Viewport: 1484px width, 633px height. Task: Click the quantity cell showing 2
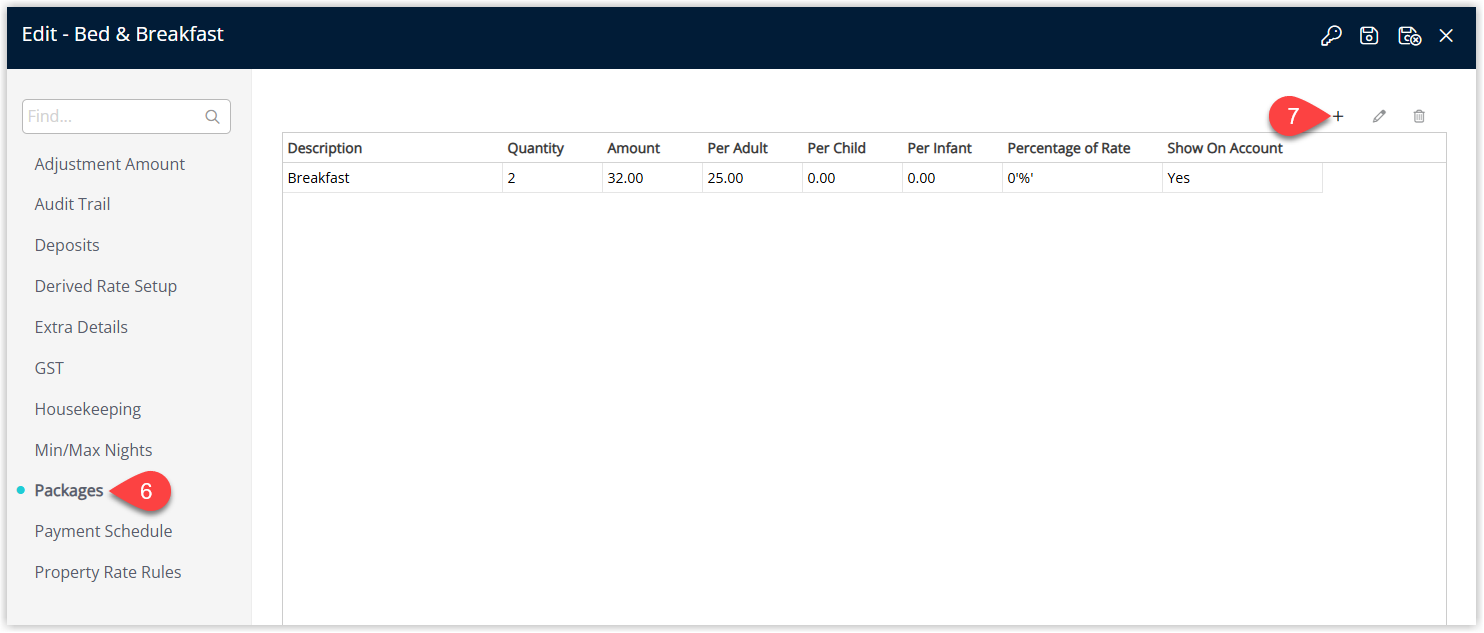click(552, 178)
